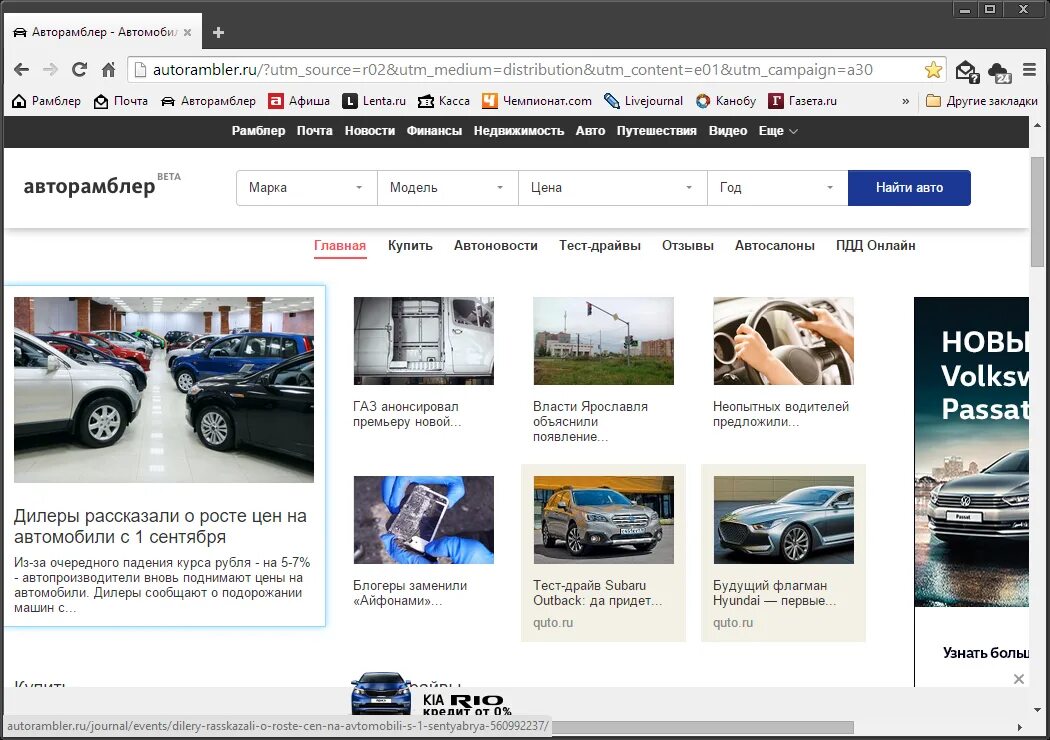Expand the Еще menu in the top bar

click(x=778, y=131)
